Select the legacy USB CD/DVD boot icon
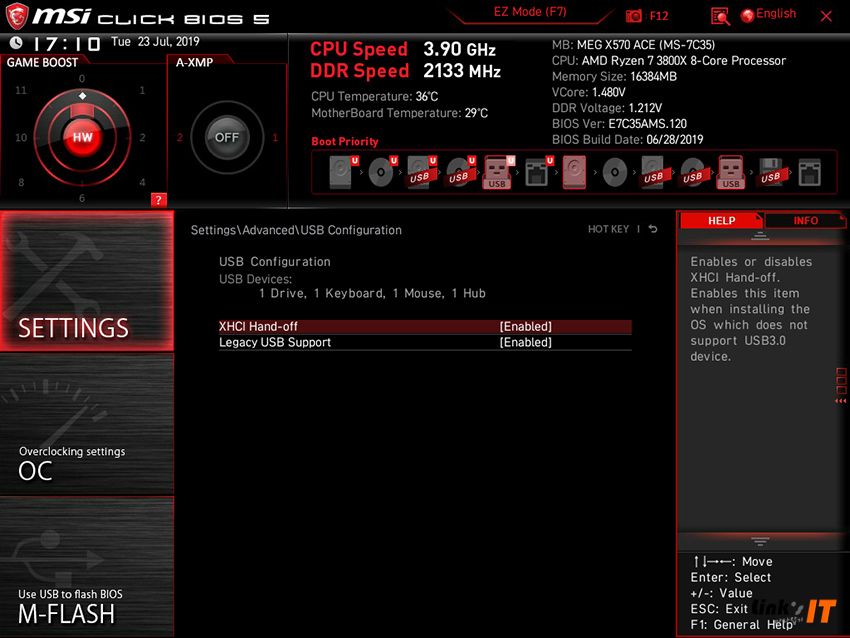Screen dimensions: 850x638 tap(692, 172)
